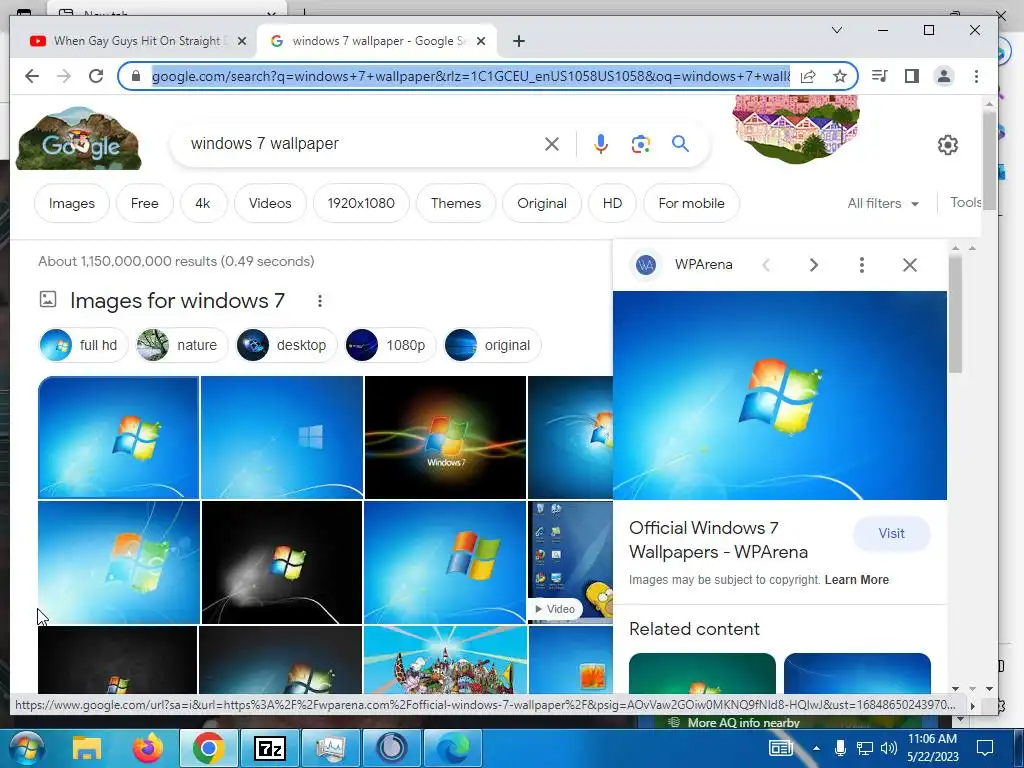Choose the 1080p image suggestion

point(389,345)
